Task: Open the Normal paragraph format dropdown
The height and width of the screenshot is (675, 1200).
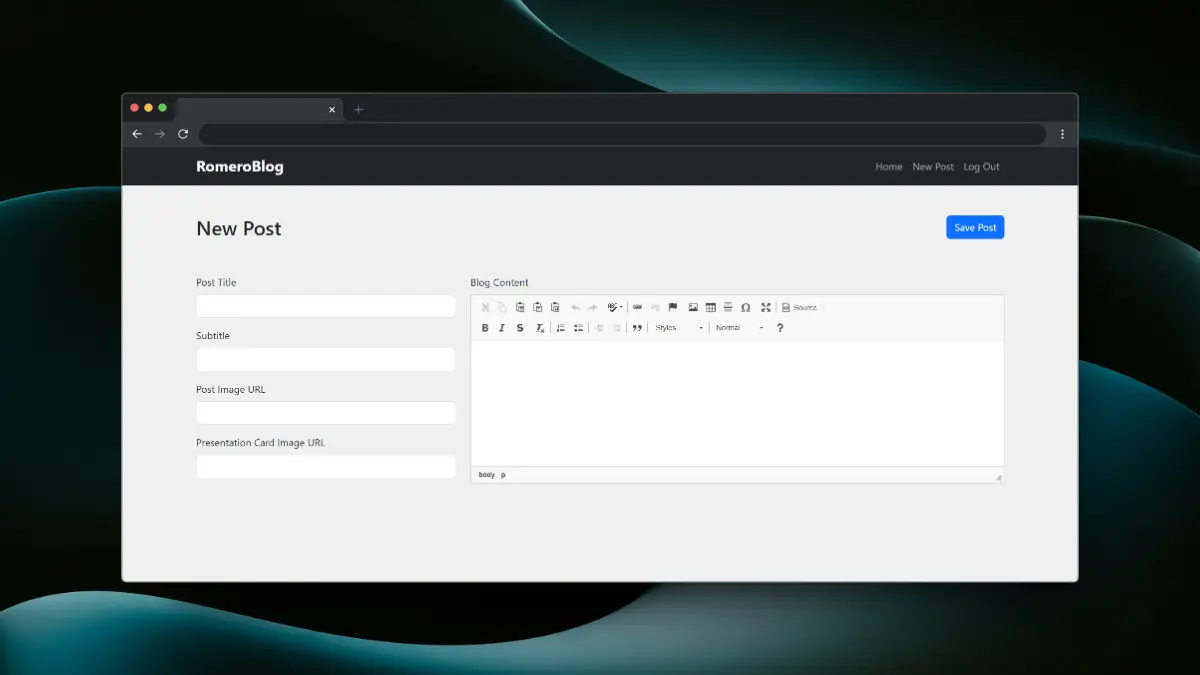Action: coord(740,328)
